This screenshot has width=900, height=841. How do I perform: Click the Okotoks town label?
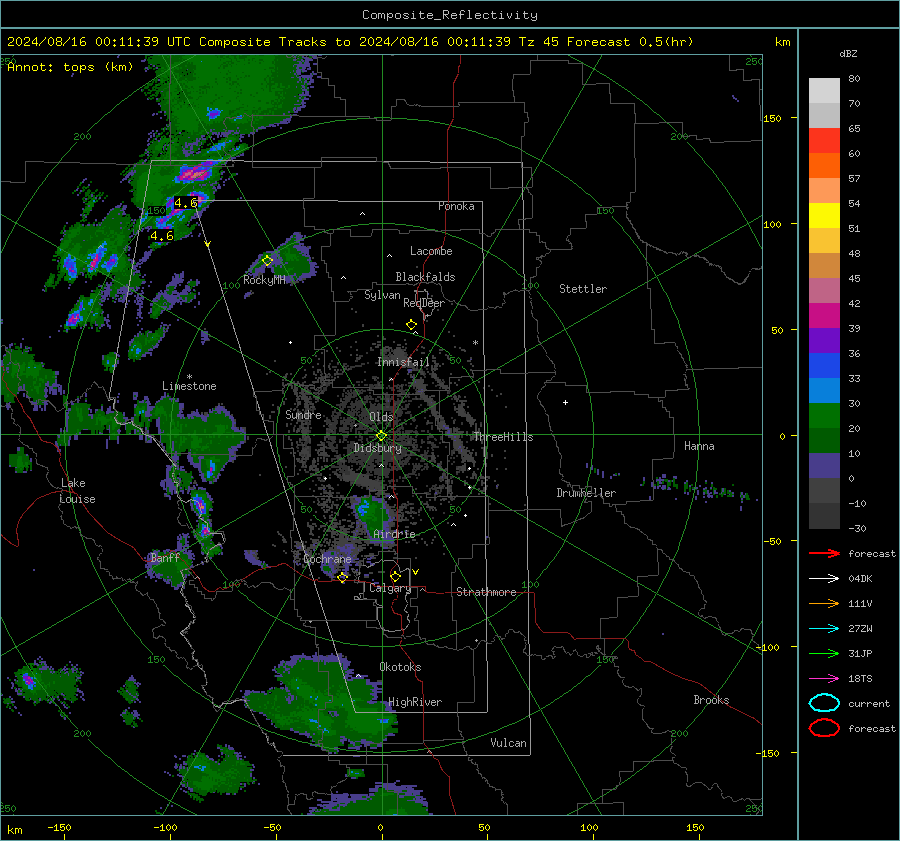pyautogui.click(x=400, y=667)
